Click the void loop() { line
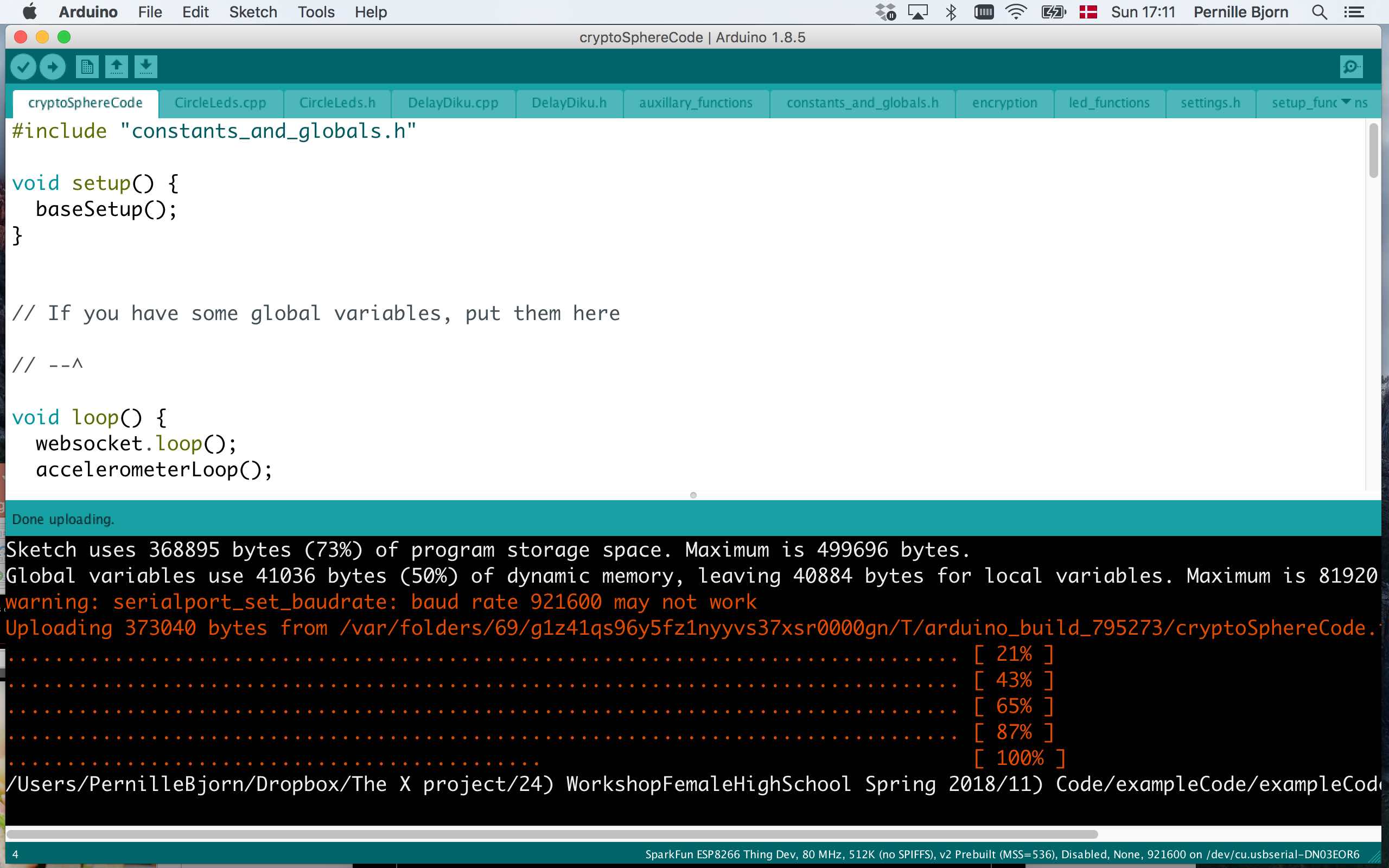This screenshot has height=868, width=1389. click(x=89, y=418)
